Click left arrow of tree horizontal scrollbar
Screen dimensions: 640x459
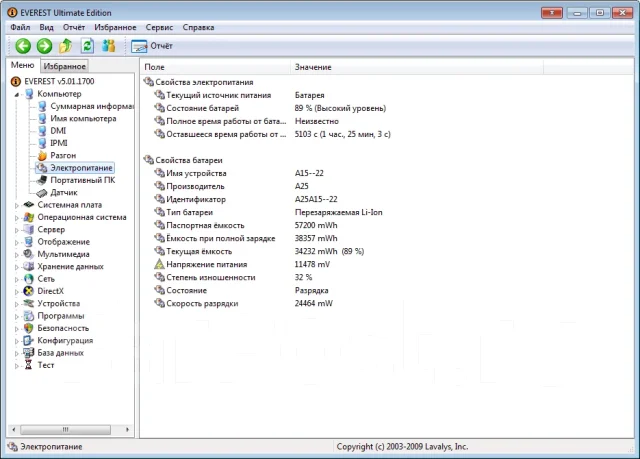click(14, 429)
